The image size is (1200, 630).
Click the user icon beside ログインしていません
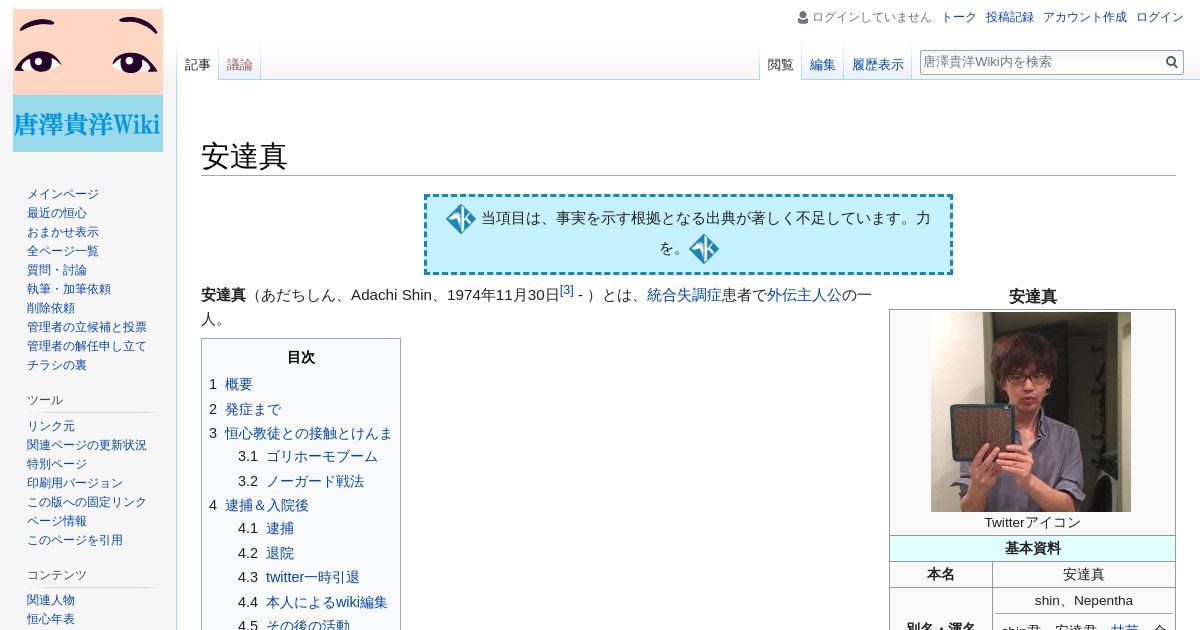[803, 17]
